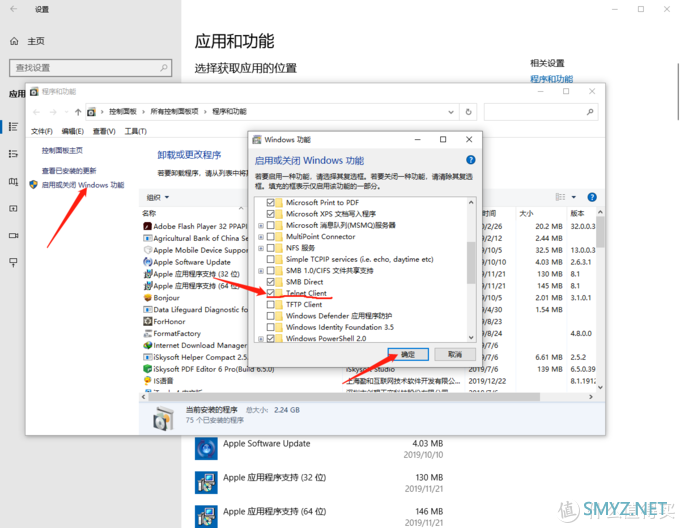Open the view options dropdown arrow

click(573, 197)
